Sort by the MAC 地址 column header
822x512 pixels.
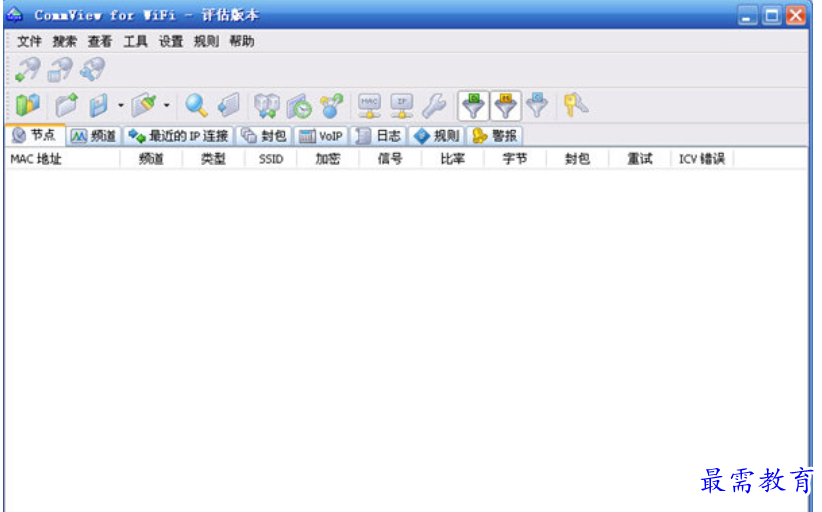(63, 159)
